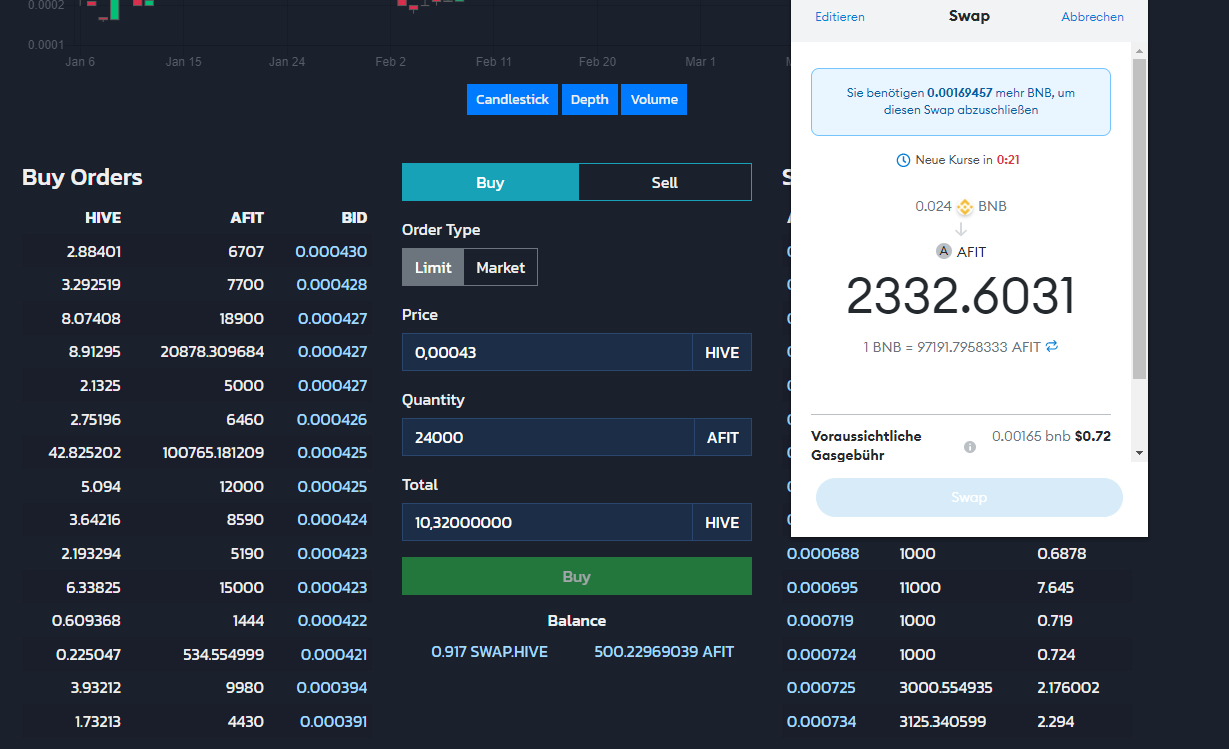Viewport: 1229px width, 749px height.
Task: Click ask price 0.000725
Action: click(822, 687)
